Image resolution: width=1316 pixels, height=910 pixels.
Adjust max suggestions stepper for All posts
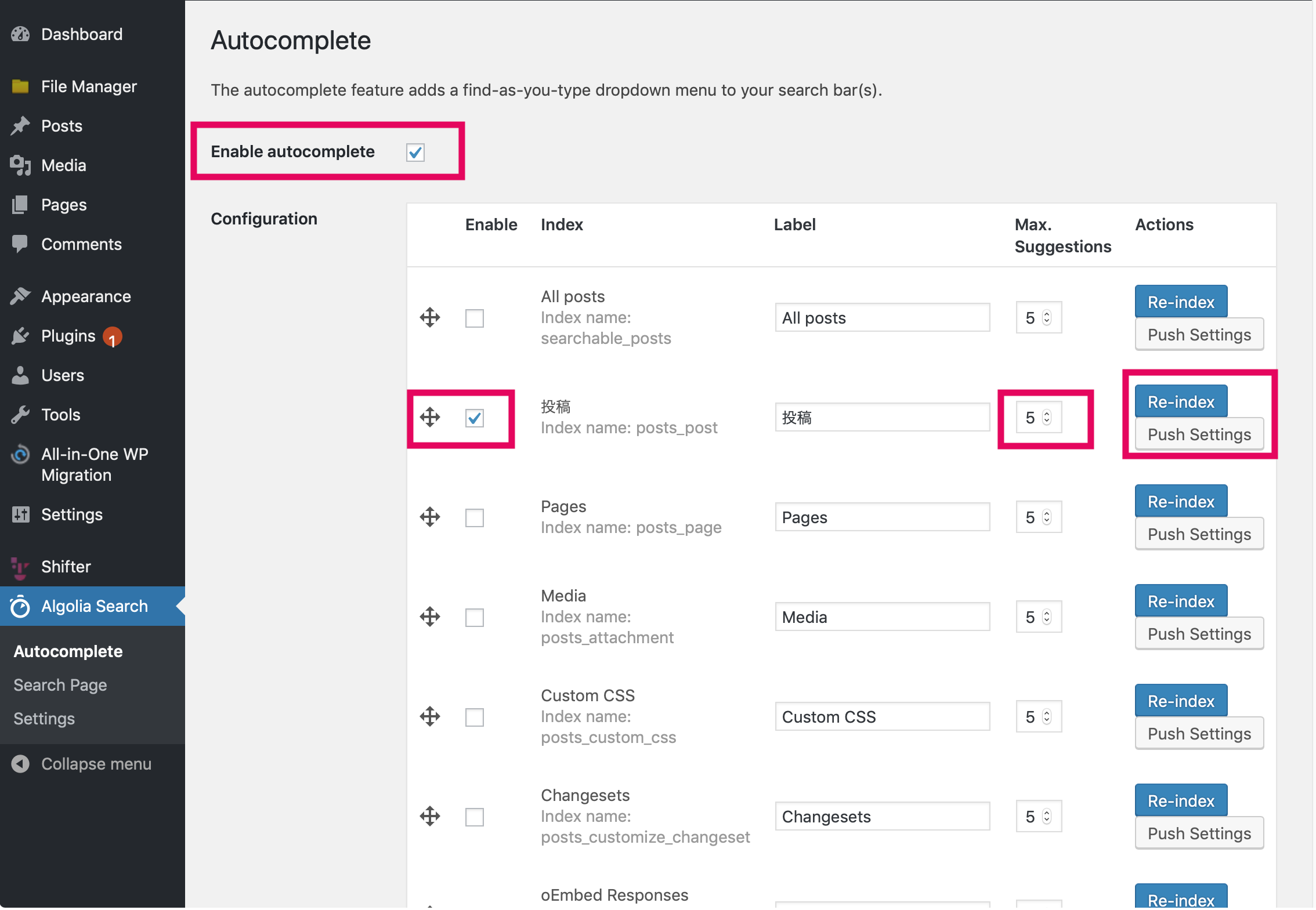pyautogui.click(x=1047, y=318)
